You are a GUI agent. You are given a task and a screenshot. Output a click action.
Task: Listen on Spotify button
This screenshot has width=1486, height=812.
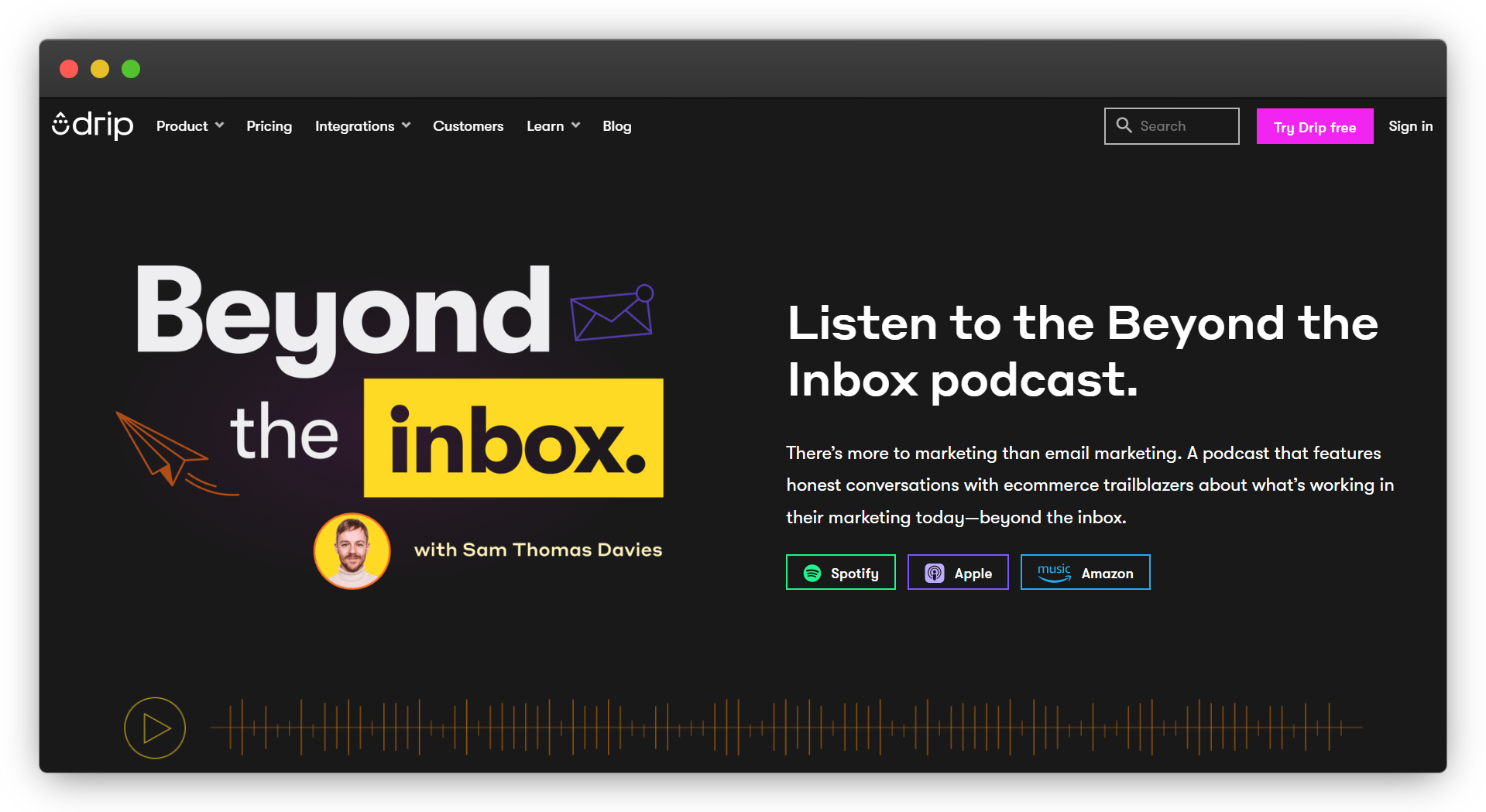[840, 573]
